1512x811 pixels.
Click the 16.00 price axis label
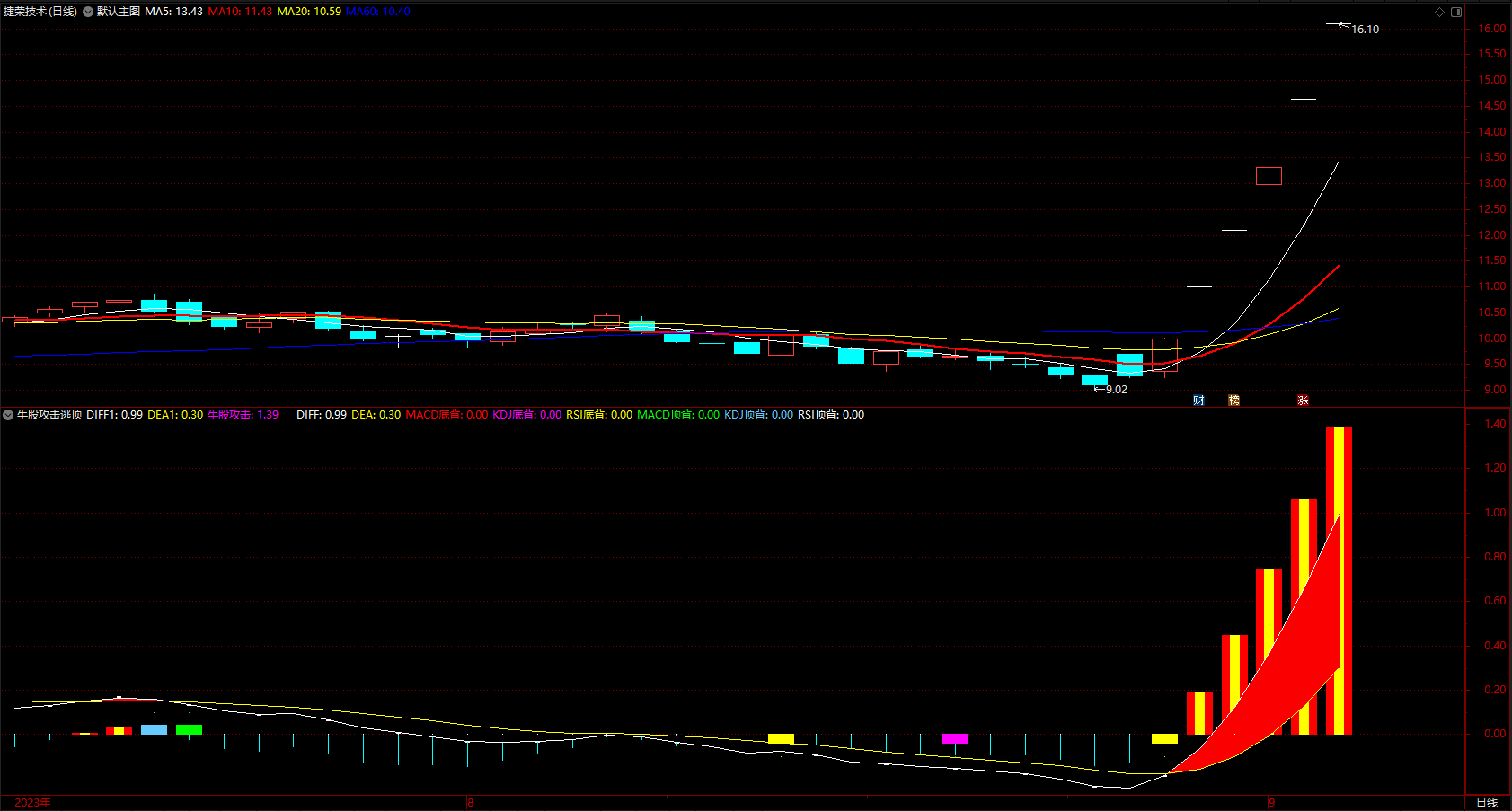tap(1492, 29)
